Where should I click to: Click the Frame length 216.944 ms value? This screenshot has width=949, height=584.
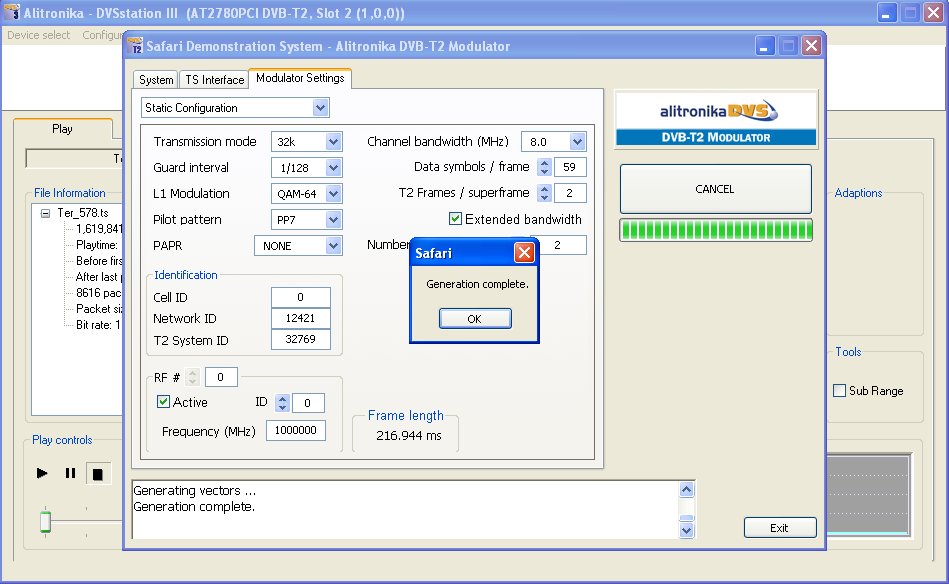(409, 436)
